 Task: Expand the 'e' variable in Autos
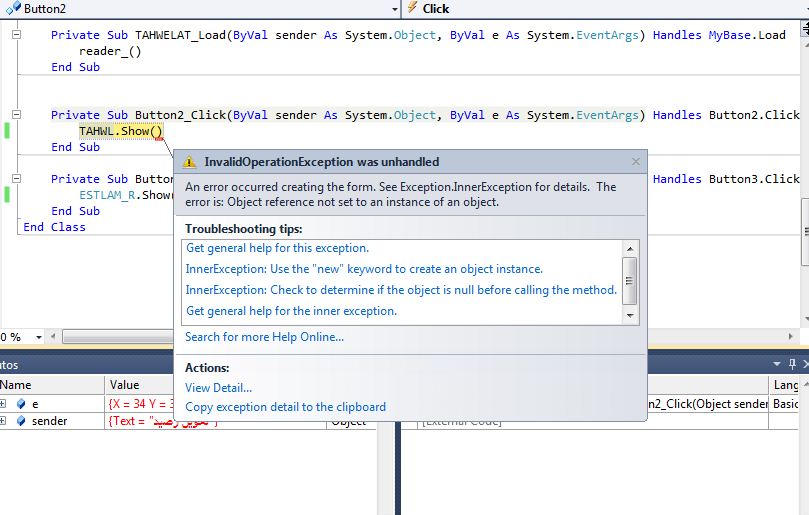point(4,404)
